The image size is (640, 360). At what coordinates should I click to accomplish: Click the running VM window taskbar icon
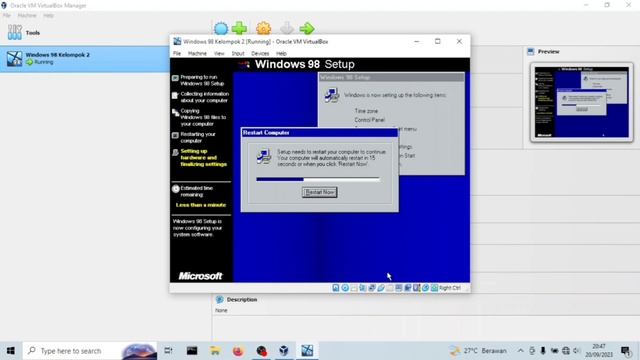coord(307,351)
